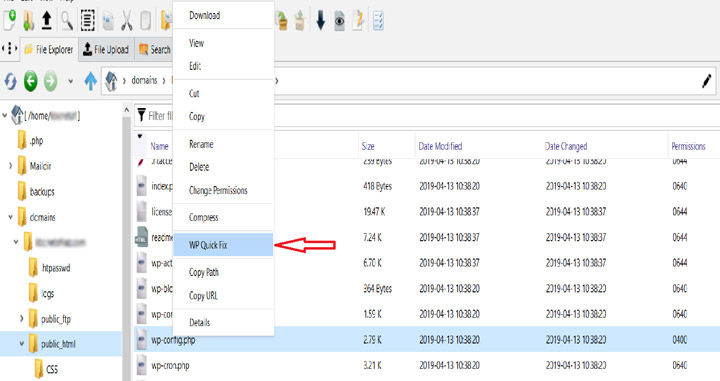
Task: Click the wp-config.php file icon
Action: pyautogui.click(x=141, y=340)
